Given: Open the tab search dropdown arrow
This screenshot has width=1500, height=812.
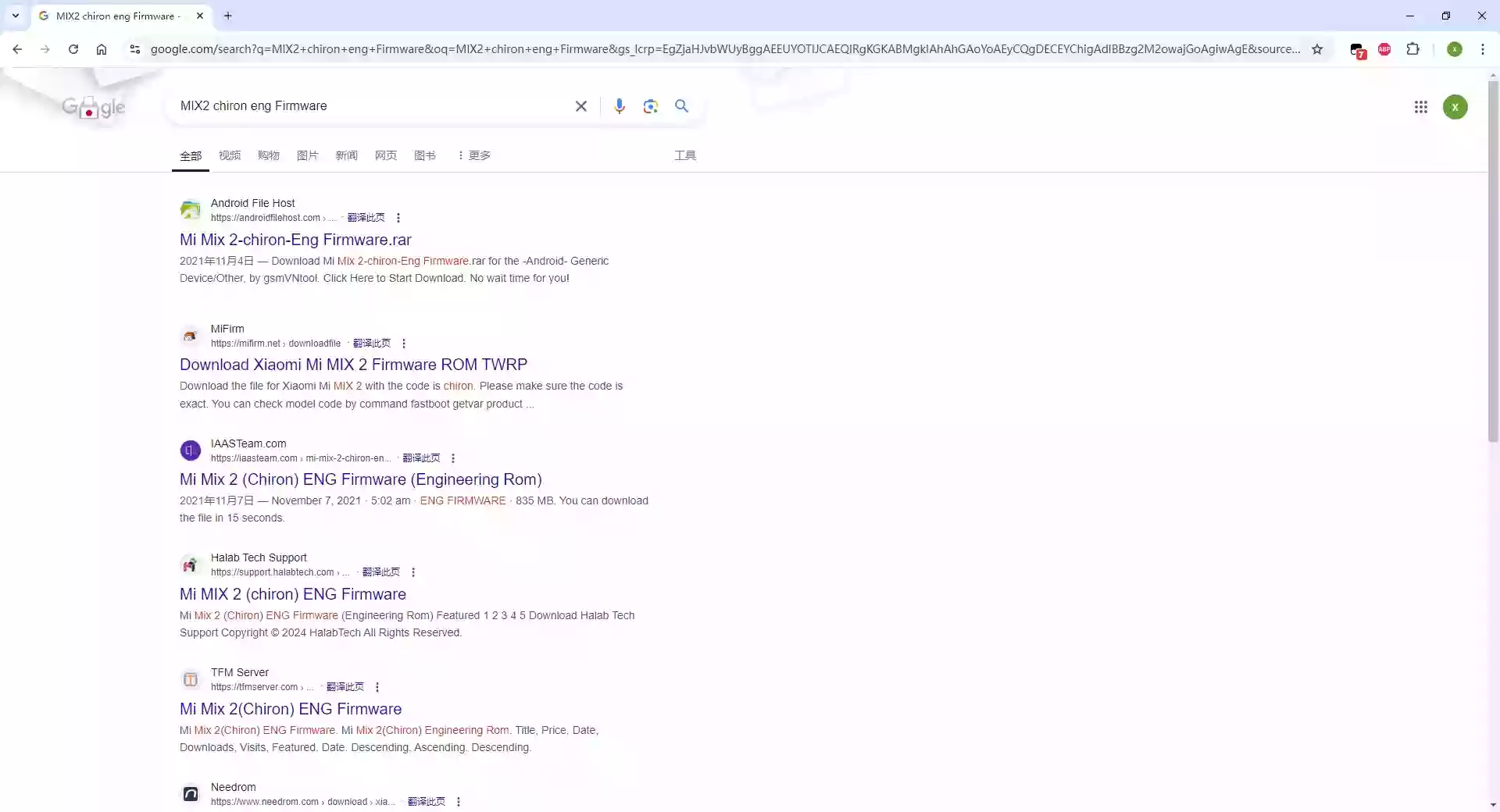Looking at the screenshot, I should [16, 16].
